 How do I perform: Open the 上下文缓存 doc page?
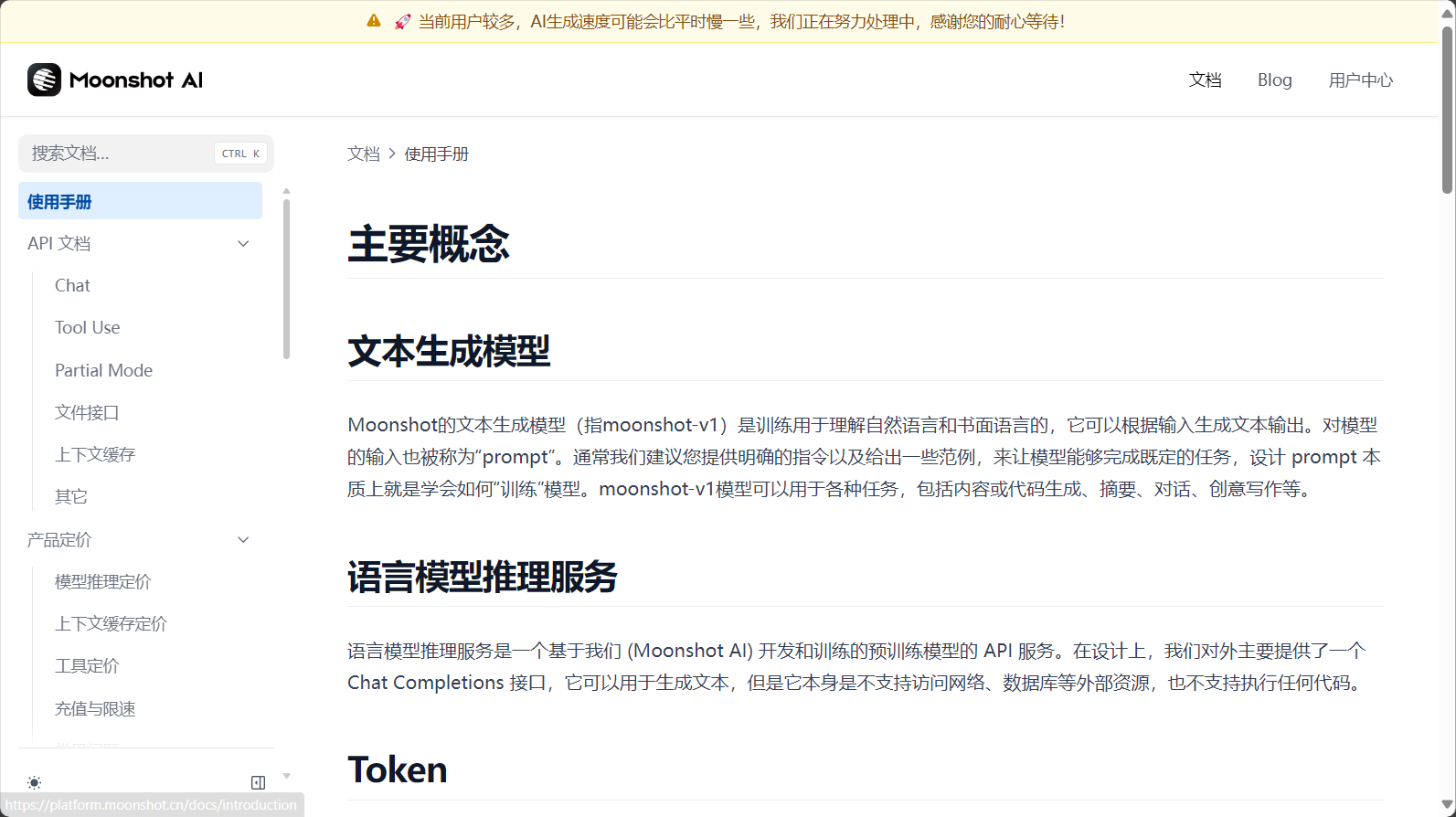click(x=95, y=454)
